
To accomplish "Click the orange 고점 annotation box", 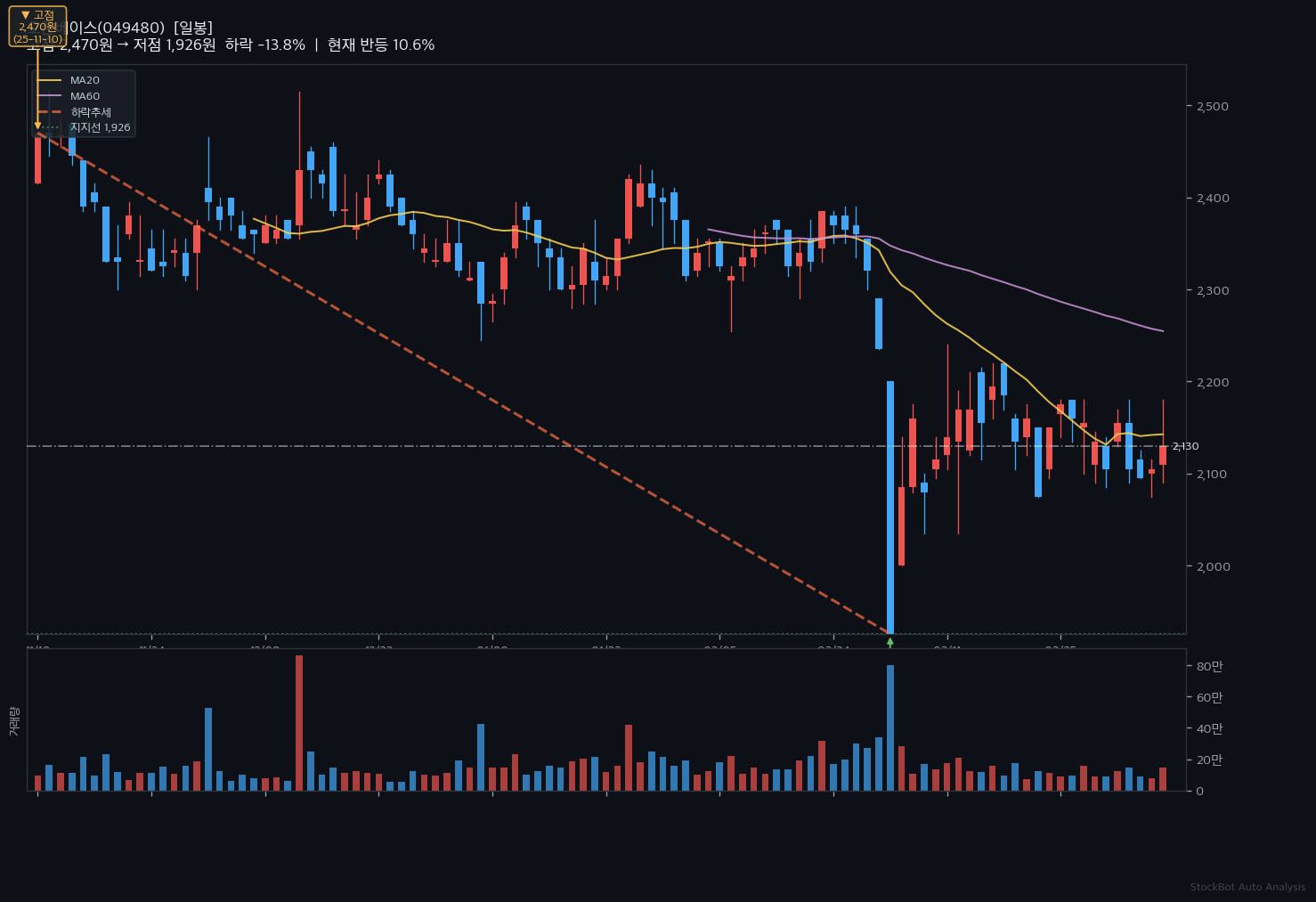I will [x=37, y=27].
